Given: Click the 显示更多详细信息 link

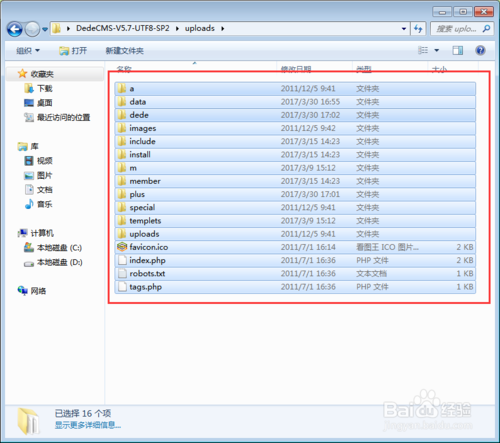Looking at the screenshot, I should point(88,425).
